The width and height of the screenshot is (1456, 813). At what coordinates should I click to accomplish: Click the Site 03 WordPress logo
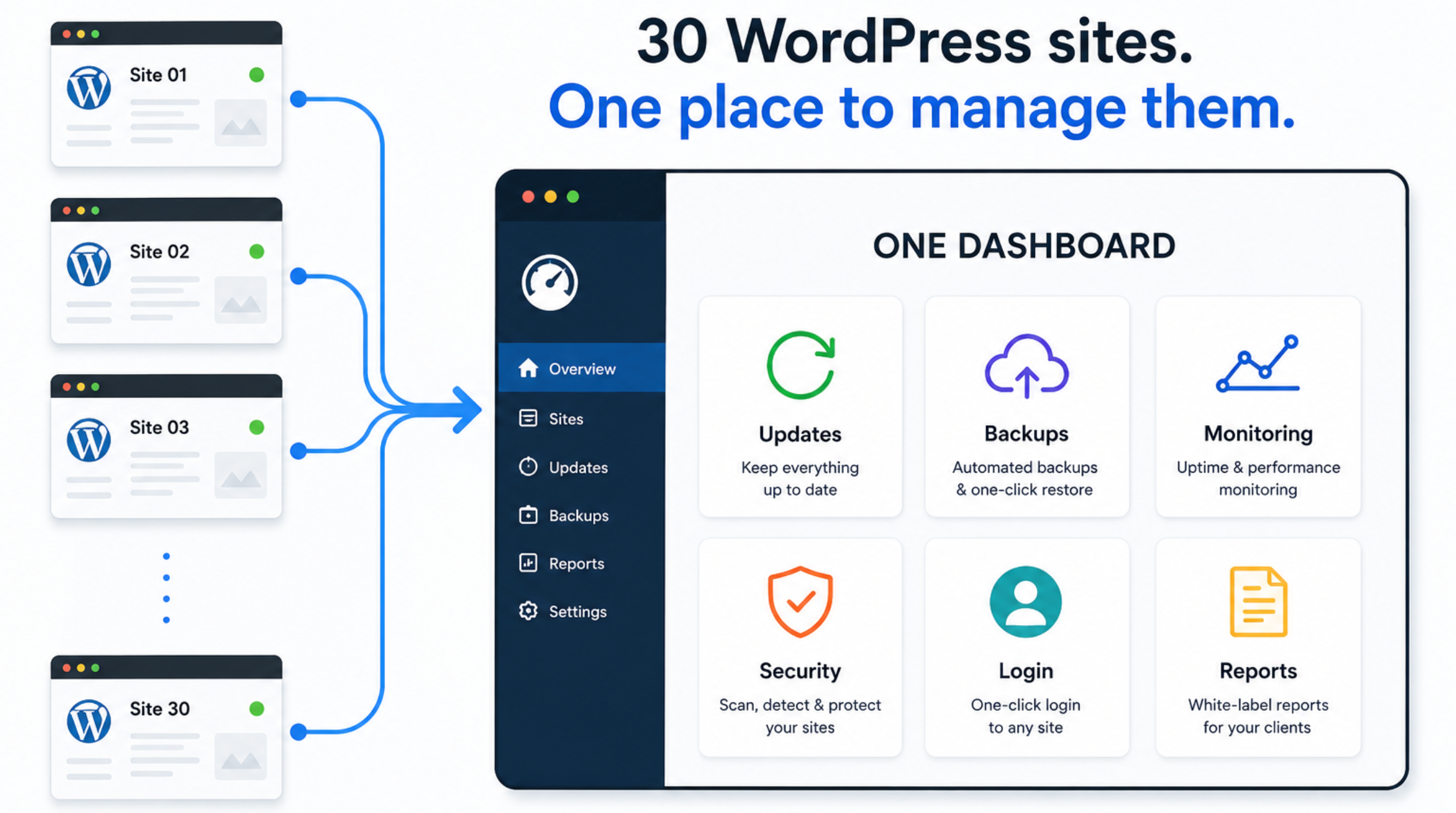(x=89, y=440)
